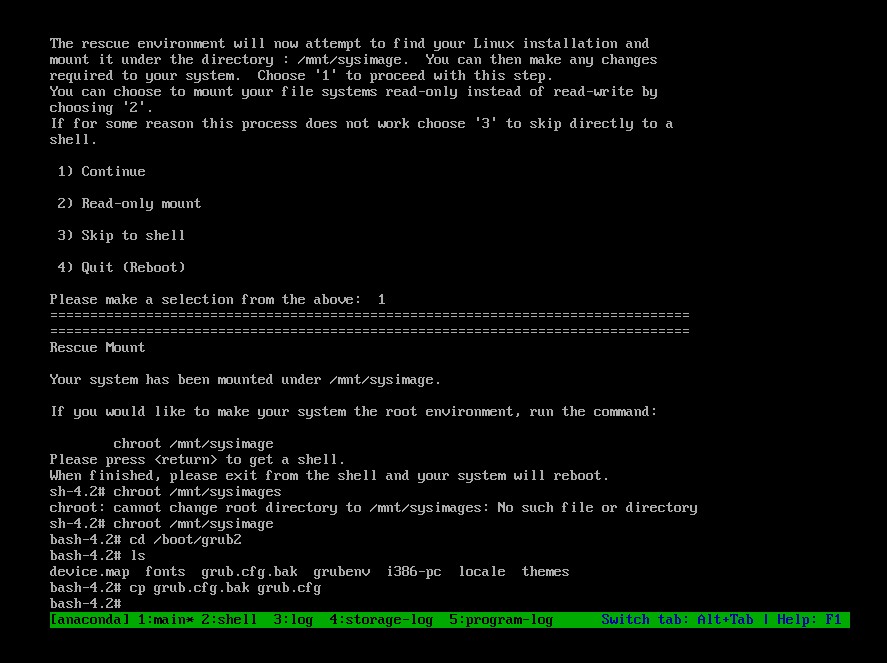Click 'fonts' in the ls output
Viewport: 887px width, 663px height.
pyautogui.click(x=165, y=571)
